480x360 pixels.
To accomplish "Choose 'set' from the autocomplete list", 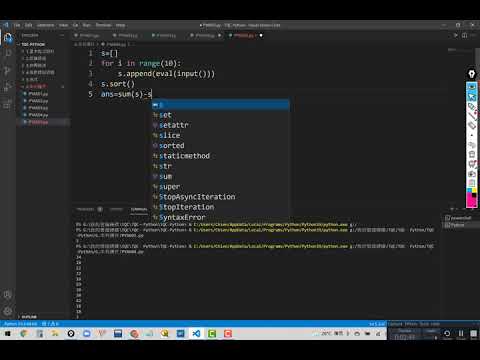I will 221,115.
